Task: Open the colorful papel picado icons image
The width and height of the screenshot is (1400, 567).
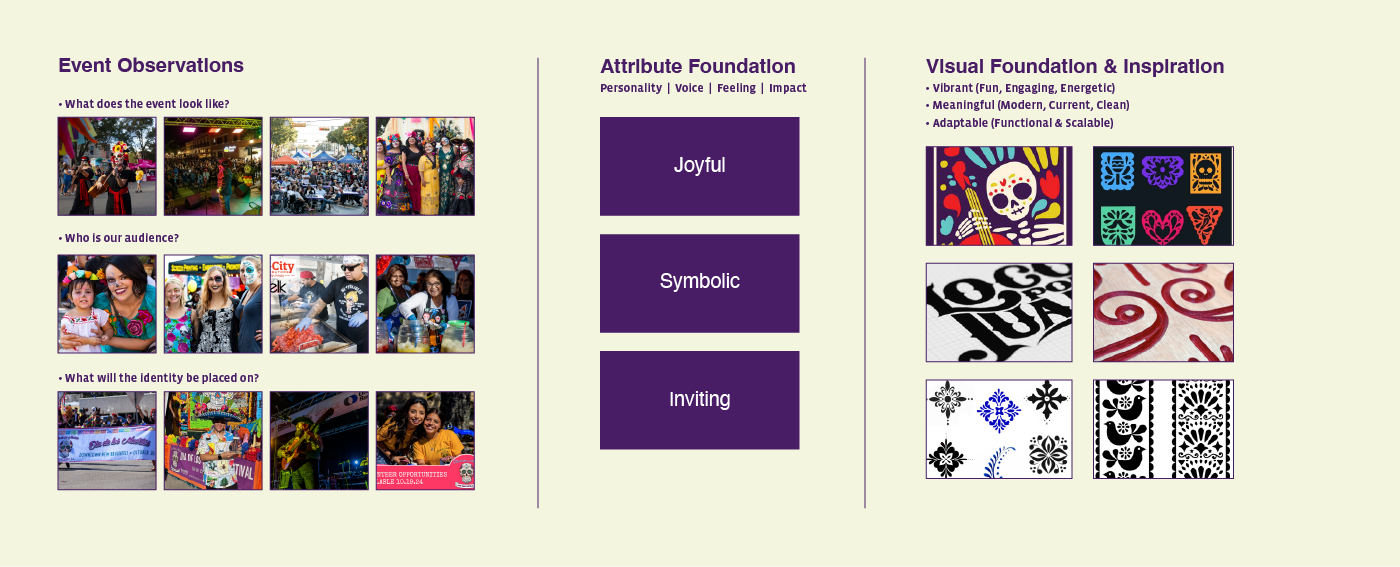Action: pos(1163,196)
